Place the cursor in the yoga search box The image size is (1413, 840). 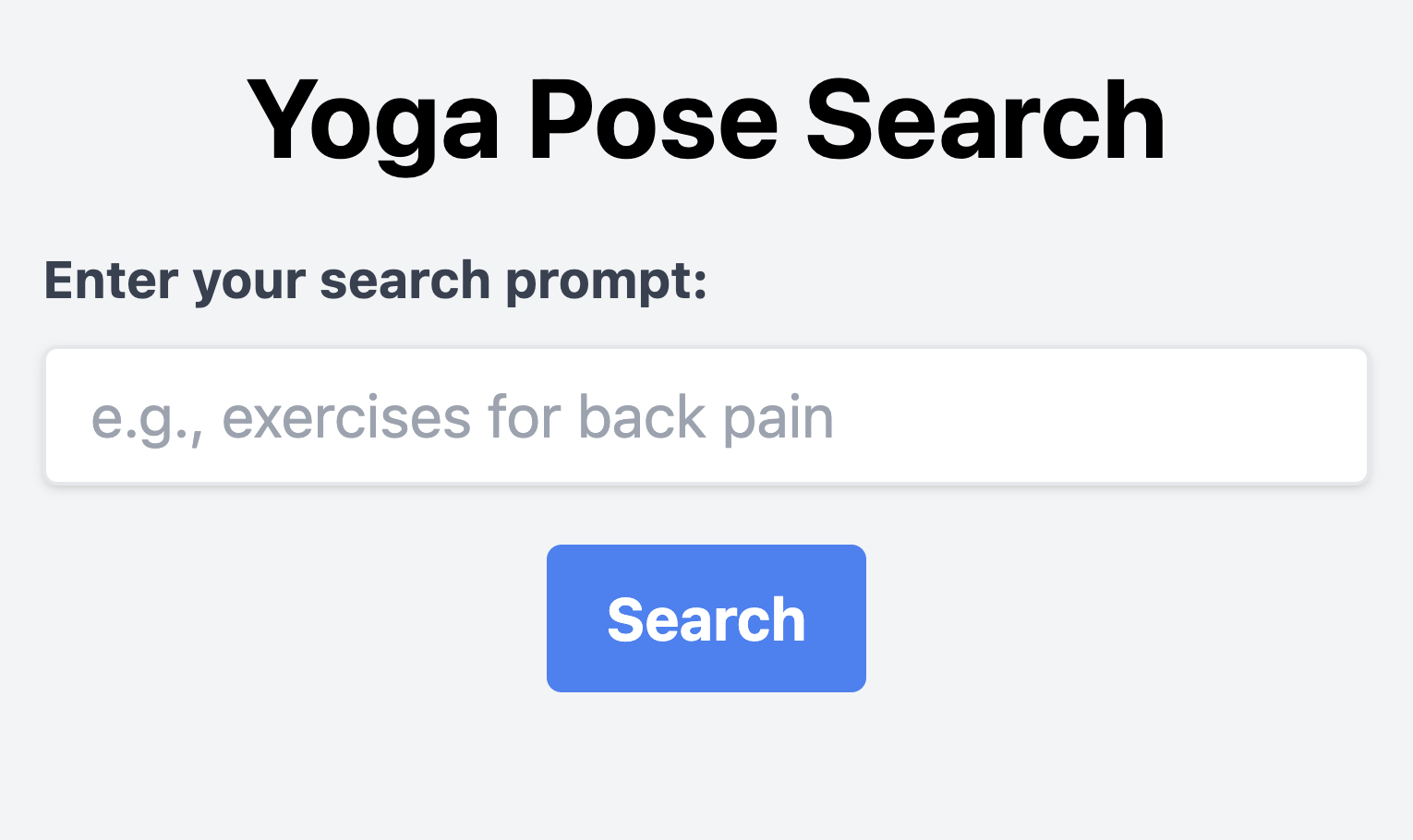(x=706, y=415)
